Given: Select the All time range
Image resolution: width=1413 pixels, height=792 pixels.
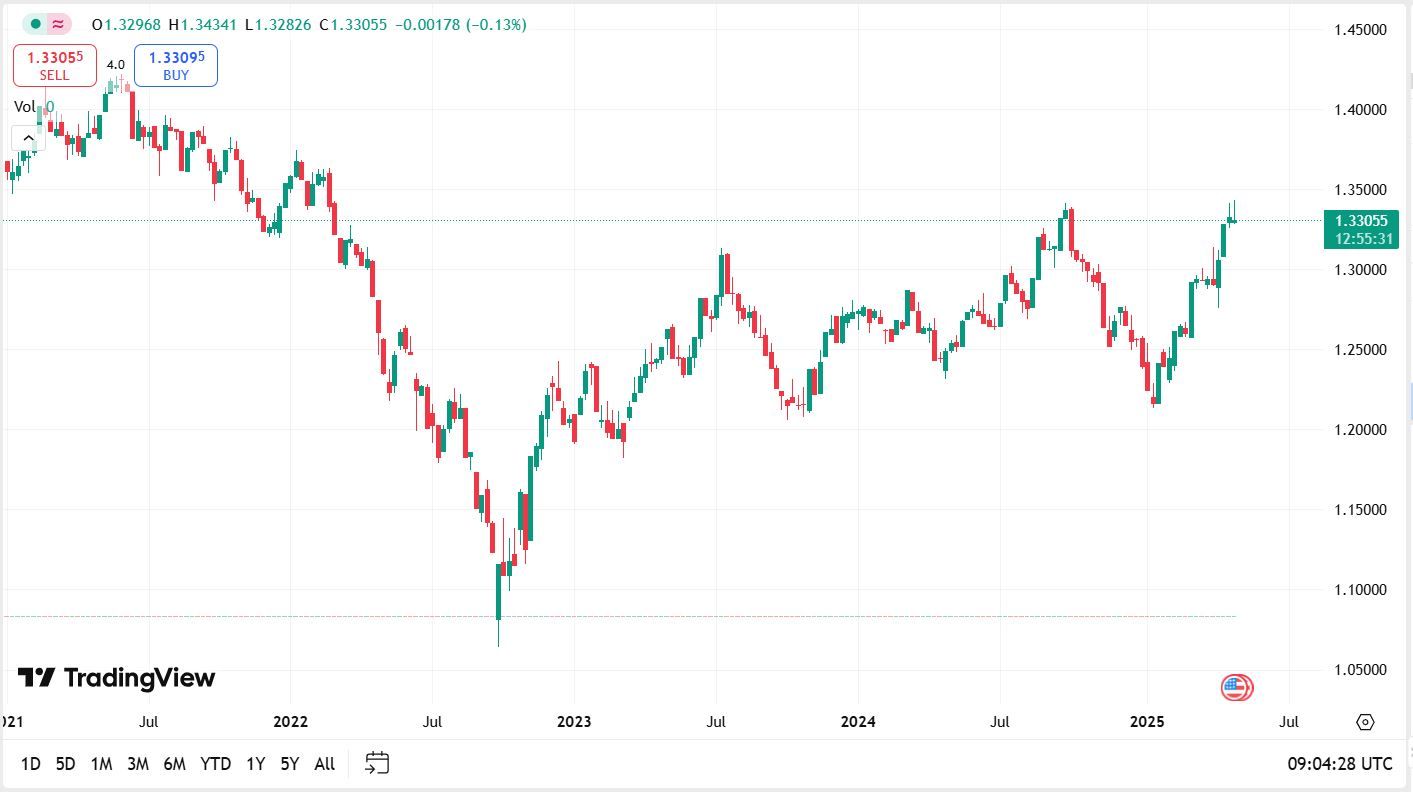Looking at the screenshot, I should 323,763.
